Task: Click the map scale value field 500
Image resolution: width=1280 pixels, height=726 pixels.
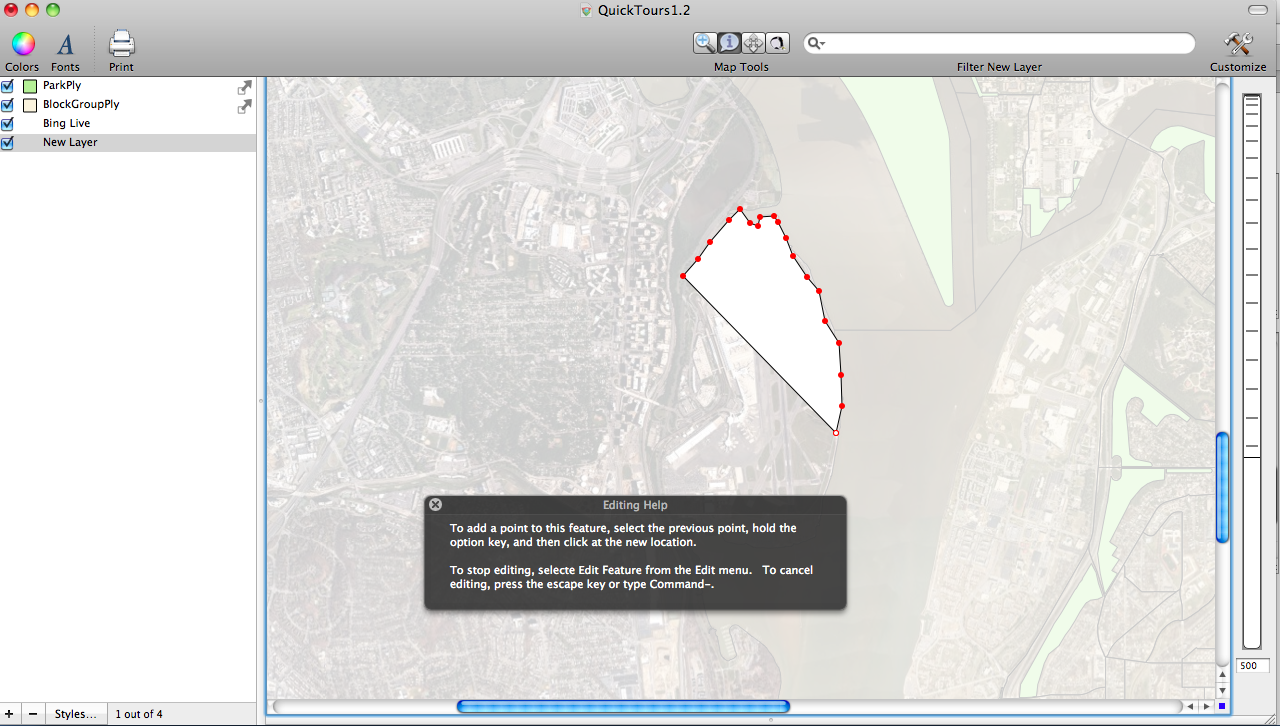Action: [1252, 666]
